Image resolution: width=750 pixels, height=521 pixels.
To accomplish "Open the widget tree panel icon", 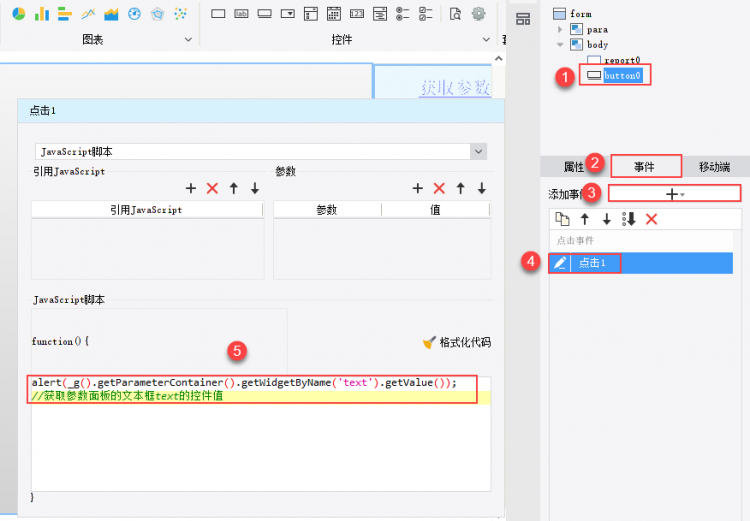I will [x=523, y=19].
